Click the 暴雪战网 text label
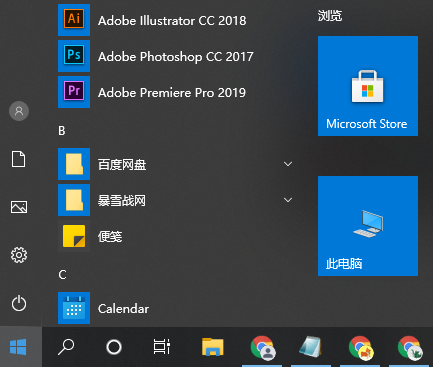This screenshot has width=433, height=367. click(122, 201)
